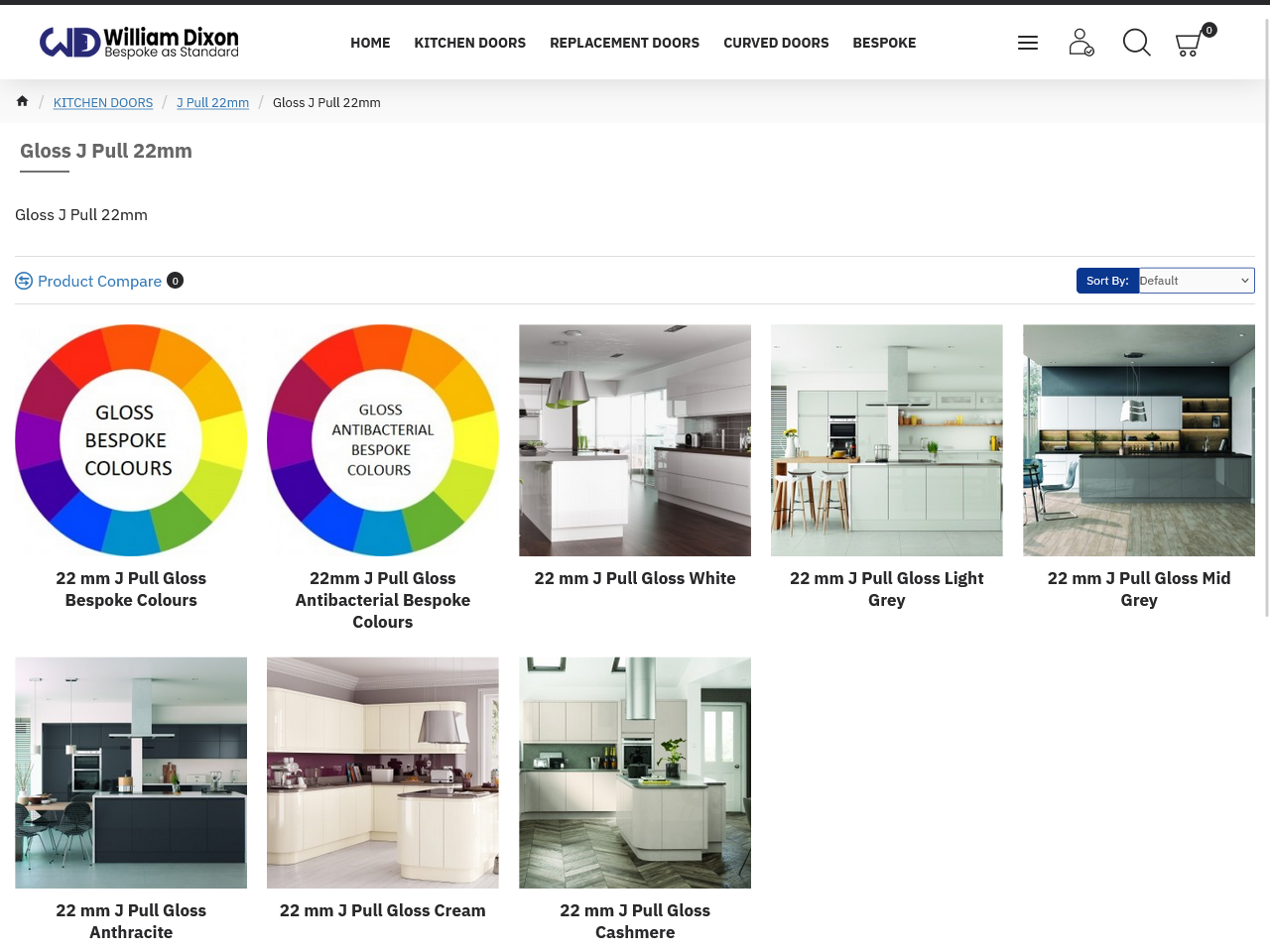This screenshot has height=952, width=1270.
Task: Open the shopping cart icon
Action: [x=1189, y=44]
